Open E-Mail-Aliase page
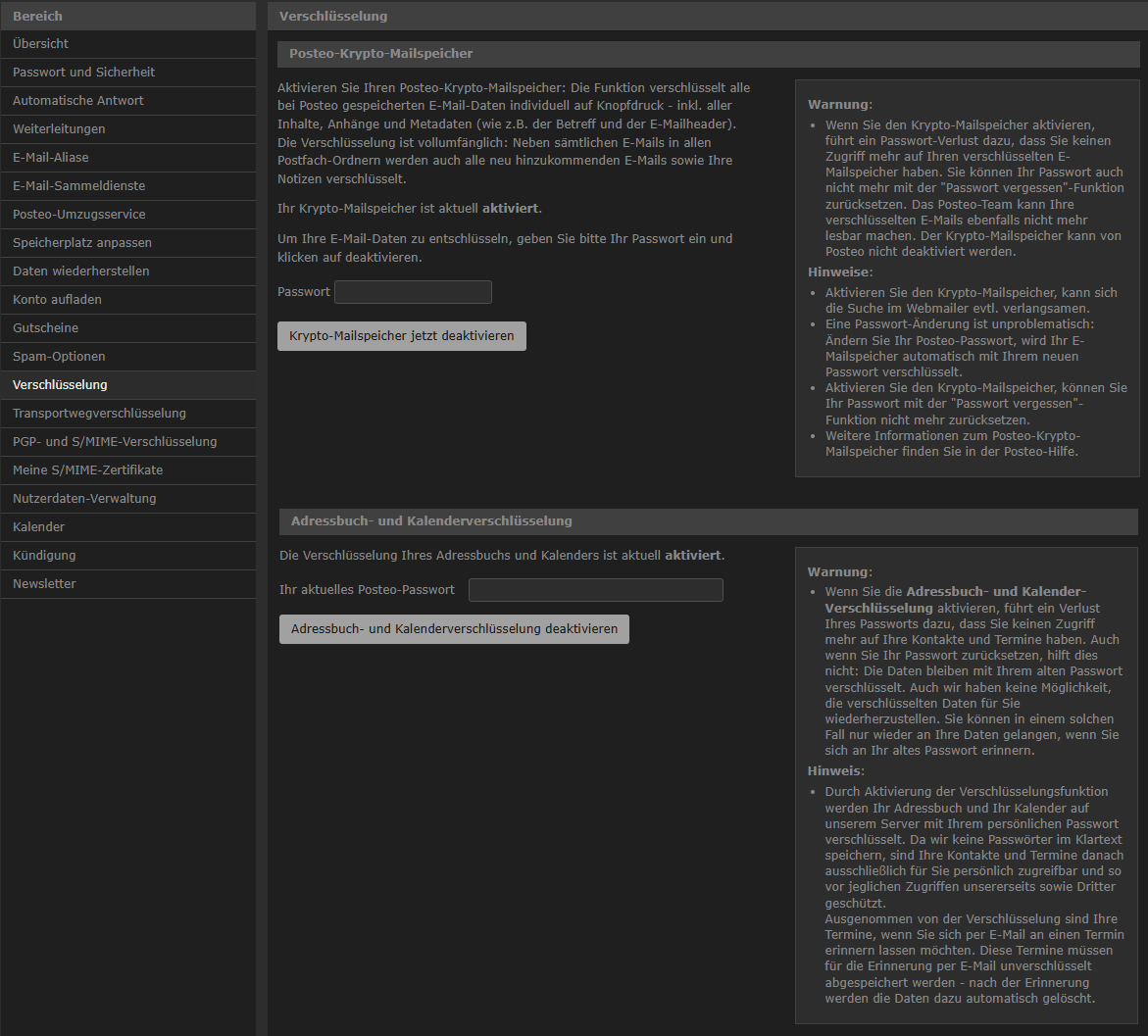 tap(128, 158)
